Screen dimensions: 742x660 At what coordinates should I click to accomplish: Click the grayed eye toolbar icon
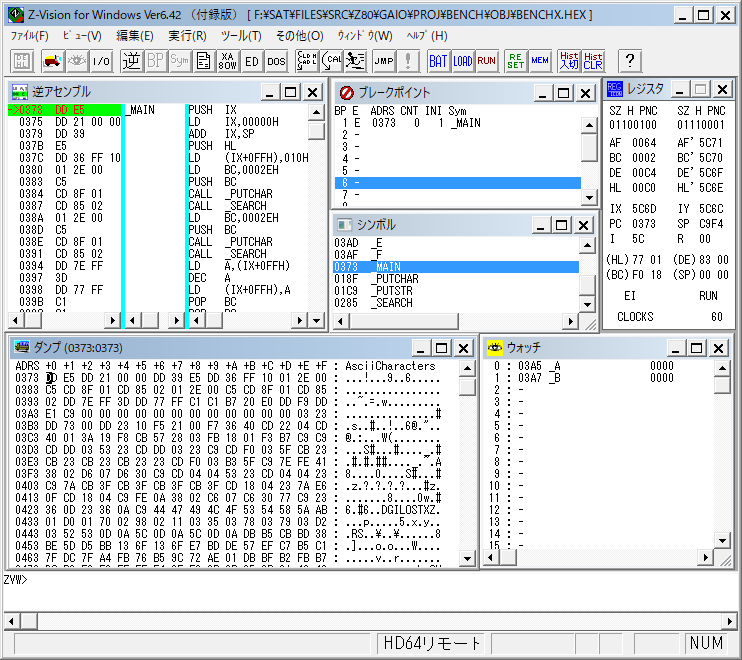pos(77,61)
